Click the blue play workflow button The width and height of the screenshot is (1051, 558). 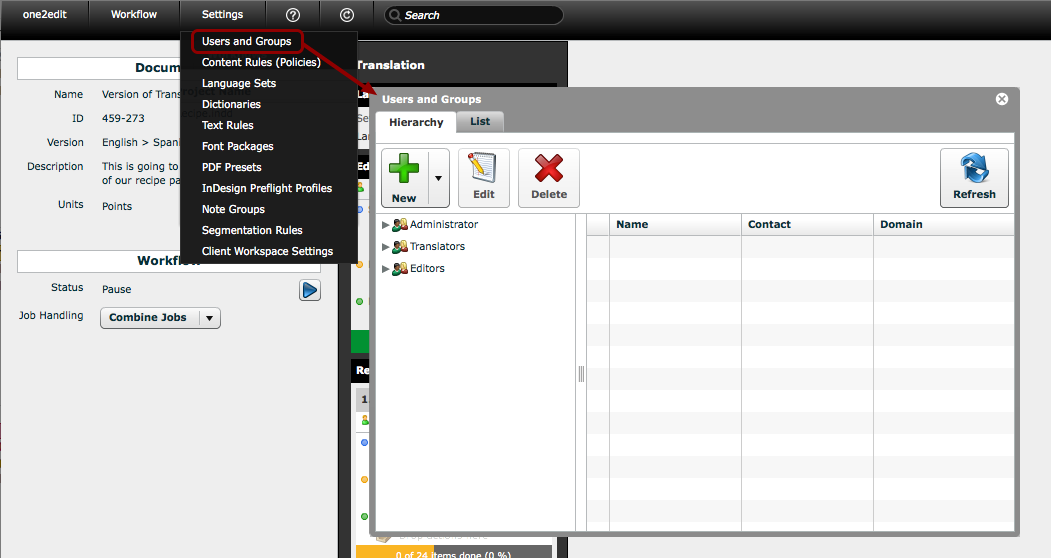pos(310,290)
